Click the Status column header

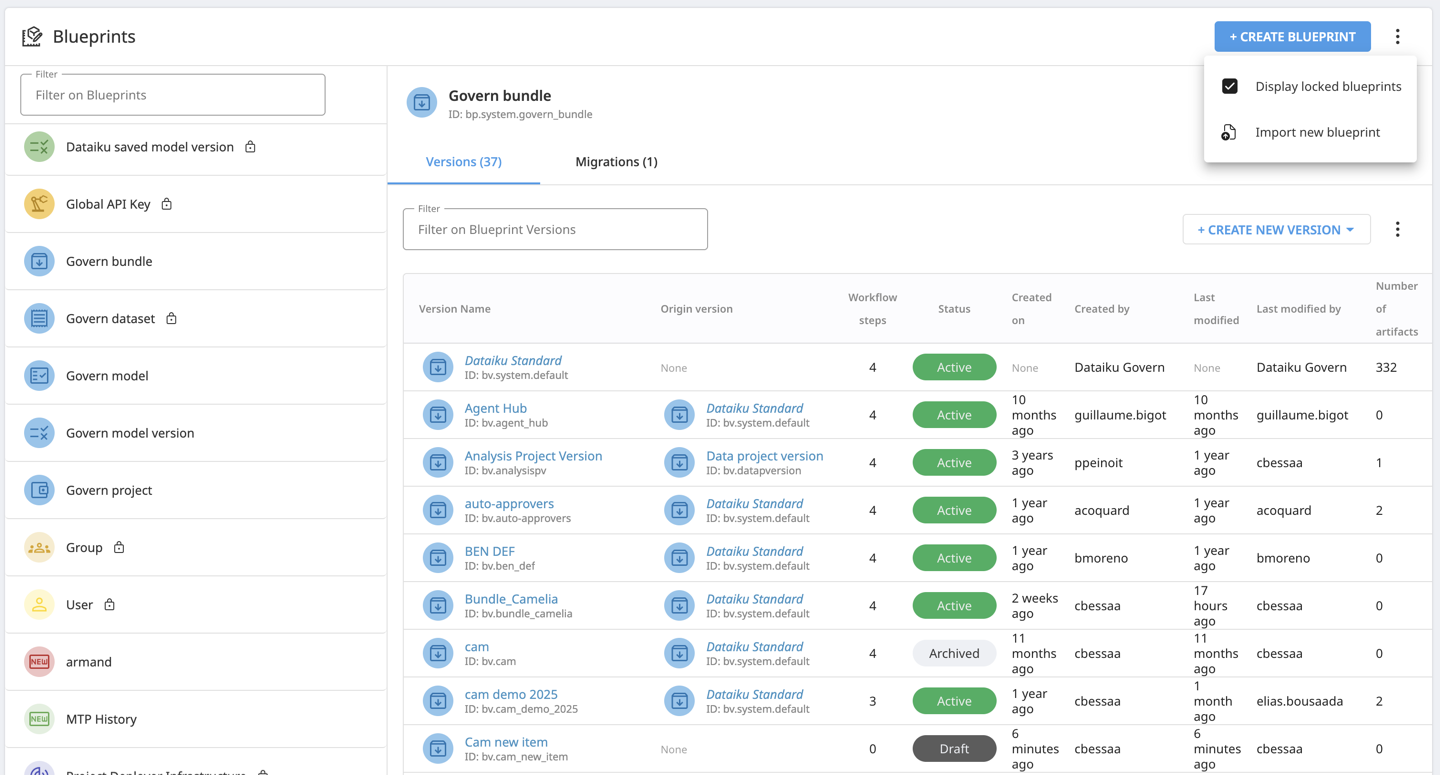point(954,309)
